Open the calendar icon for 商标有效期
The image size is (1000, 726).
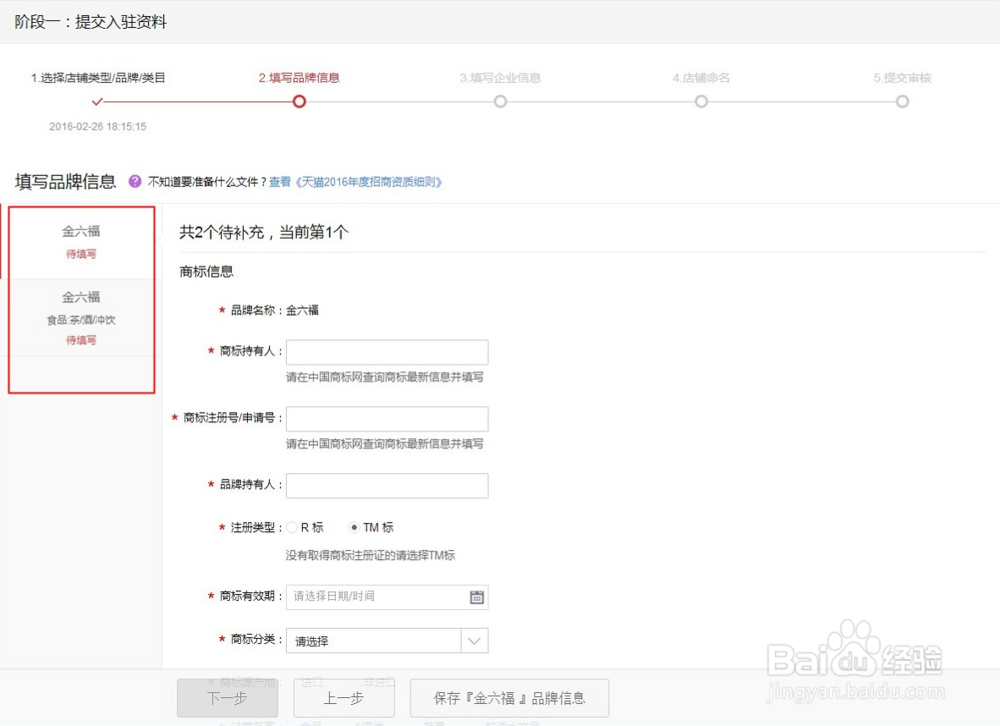(476, 597)
